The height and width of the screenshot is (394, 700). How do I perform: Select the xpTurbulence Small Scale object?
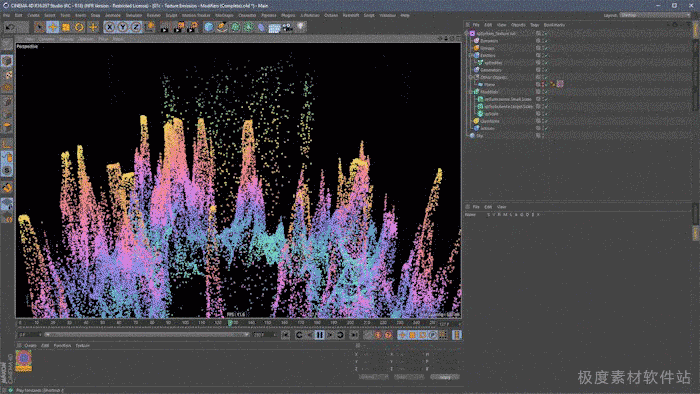point(508,99)
